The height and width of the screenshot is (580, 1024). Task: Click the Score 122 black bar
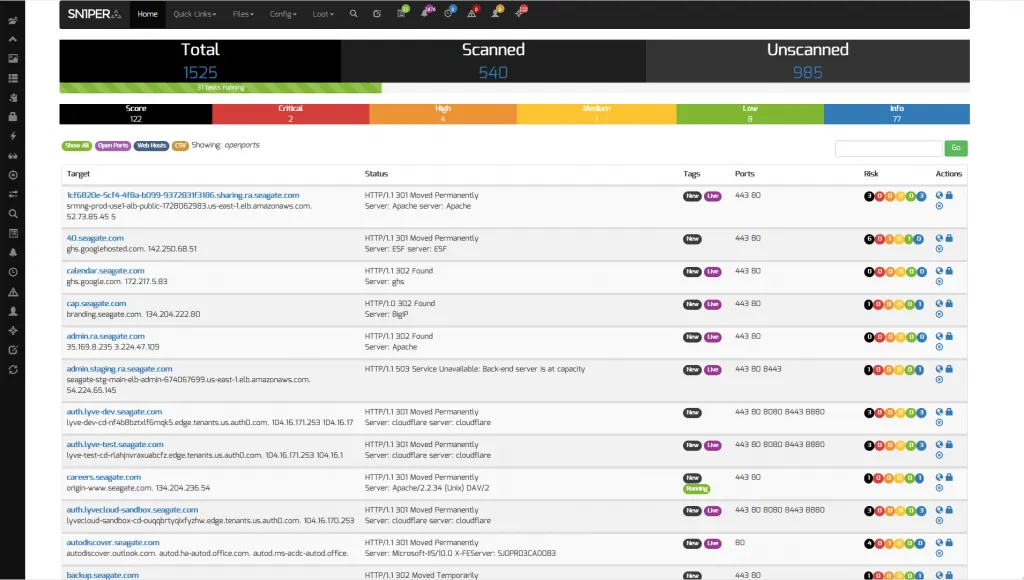pyautogui.click(x=136, y=114)
